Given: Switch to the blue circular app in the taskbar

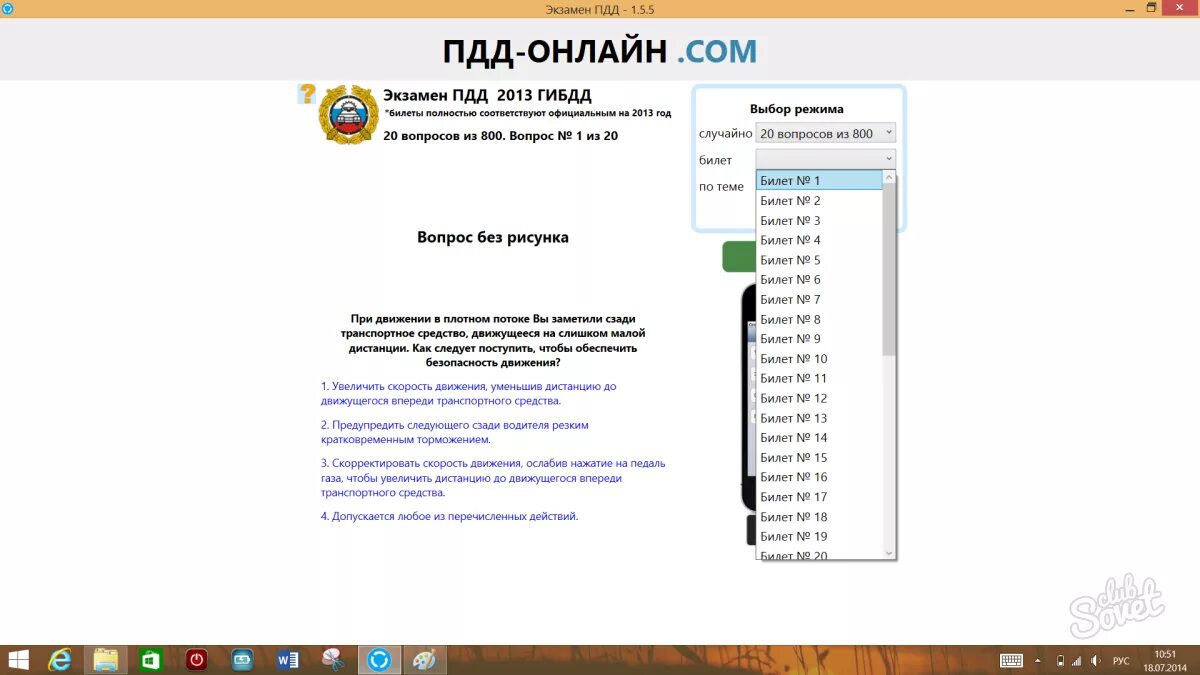Looking at the screenshot, I should click(x=379, y=660).
